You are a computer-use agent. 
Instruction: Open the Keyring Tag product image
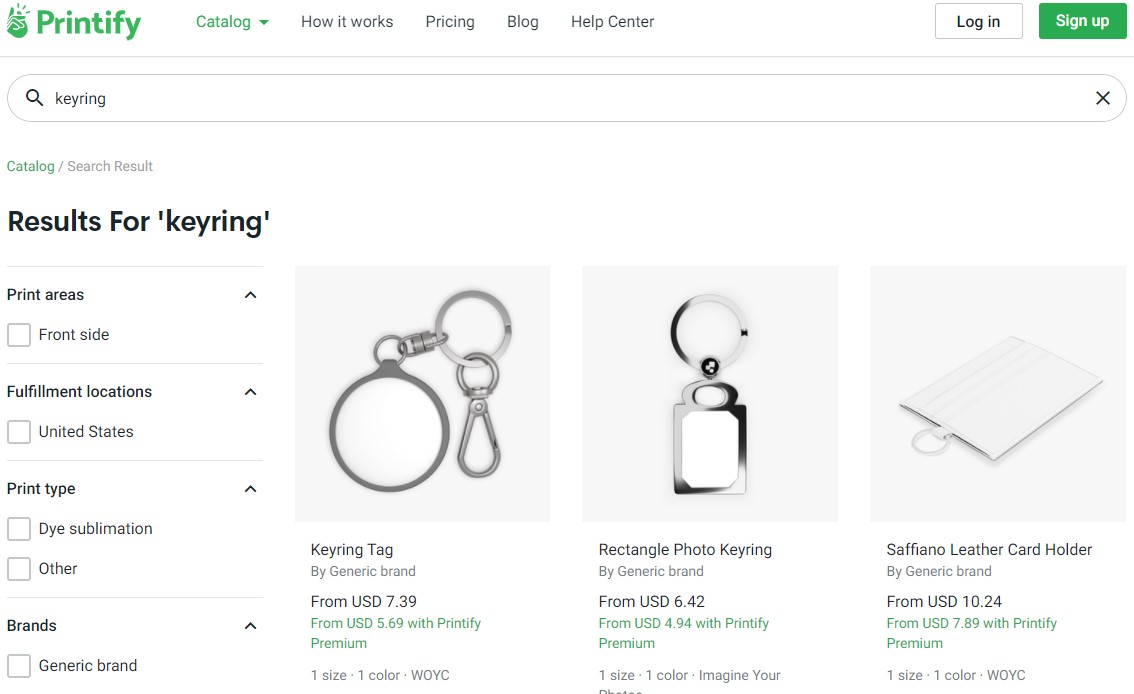coord(422,394)
